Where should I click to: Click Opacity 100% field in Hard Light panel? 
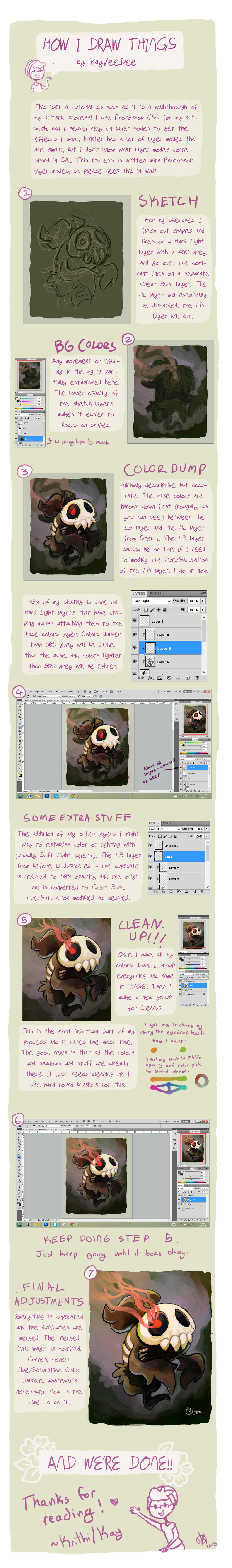[x=194, y=601]
